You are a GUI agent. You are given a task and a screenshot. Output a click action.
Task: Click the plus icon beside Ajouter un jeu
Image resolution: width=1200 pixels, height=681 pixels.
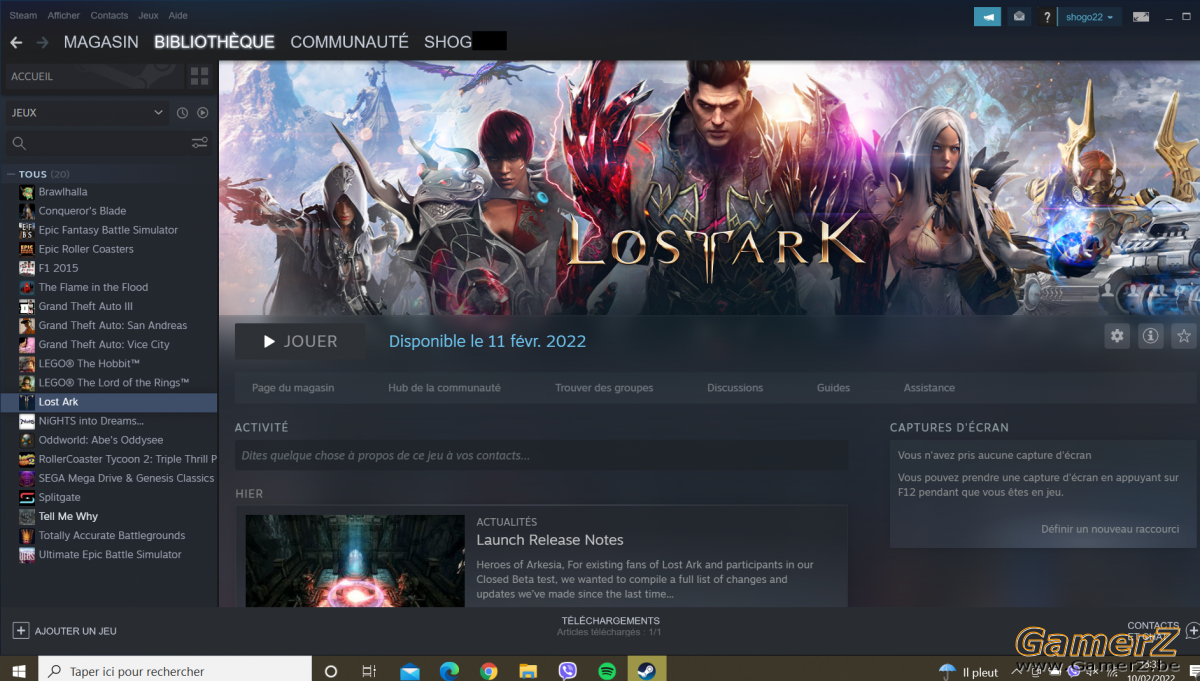coord(20,631)
